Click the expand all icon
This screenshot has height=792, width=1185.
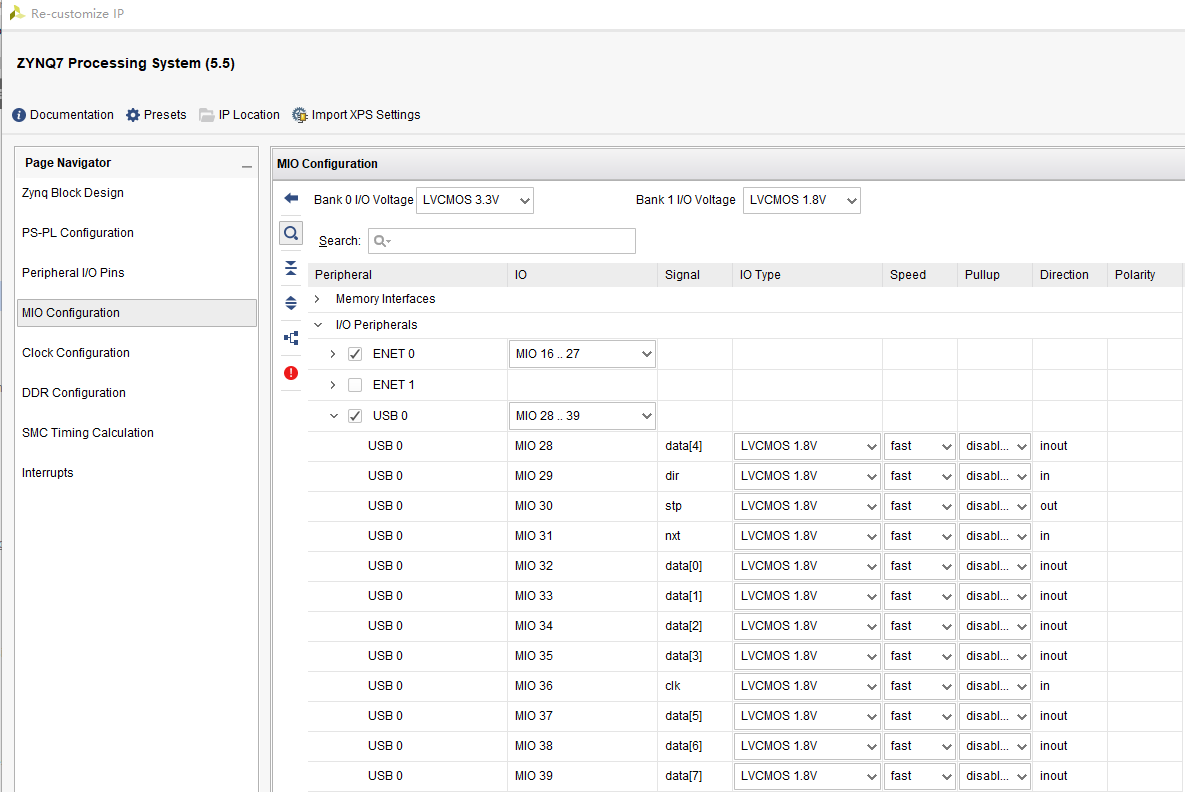pyautogui.click(x=291, y=303)
